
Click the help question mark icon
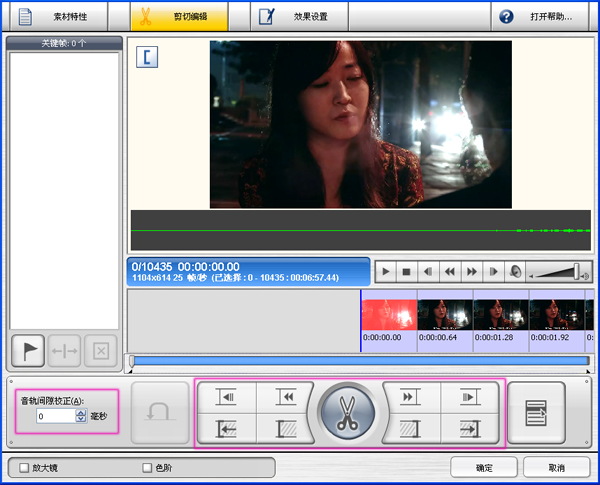pyautogui.click(x=506, y=16)
